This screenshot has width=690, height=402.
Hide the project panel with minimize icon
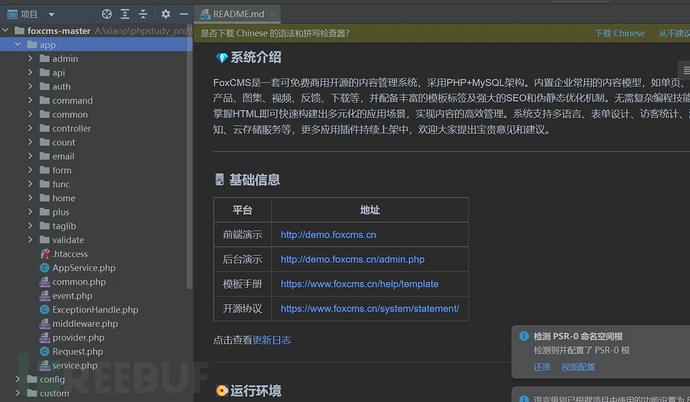[184, 14]
